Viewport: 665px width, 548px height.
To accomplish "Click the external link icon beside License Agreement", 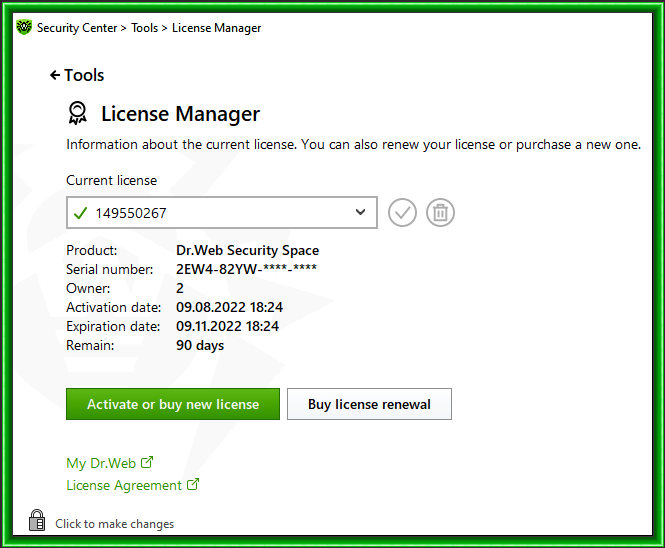I will point(193,484).
